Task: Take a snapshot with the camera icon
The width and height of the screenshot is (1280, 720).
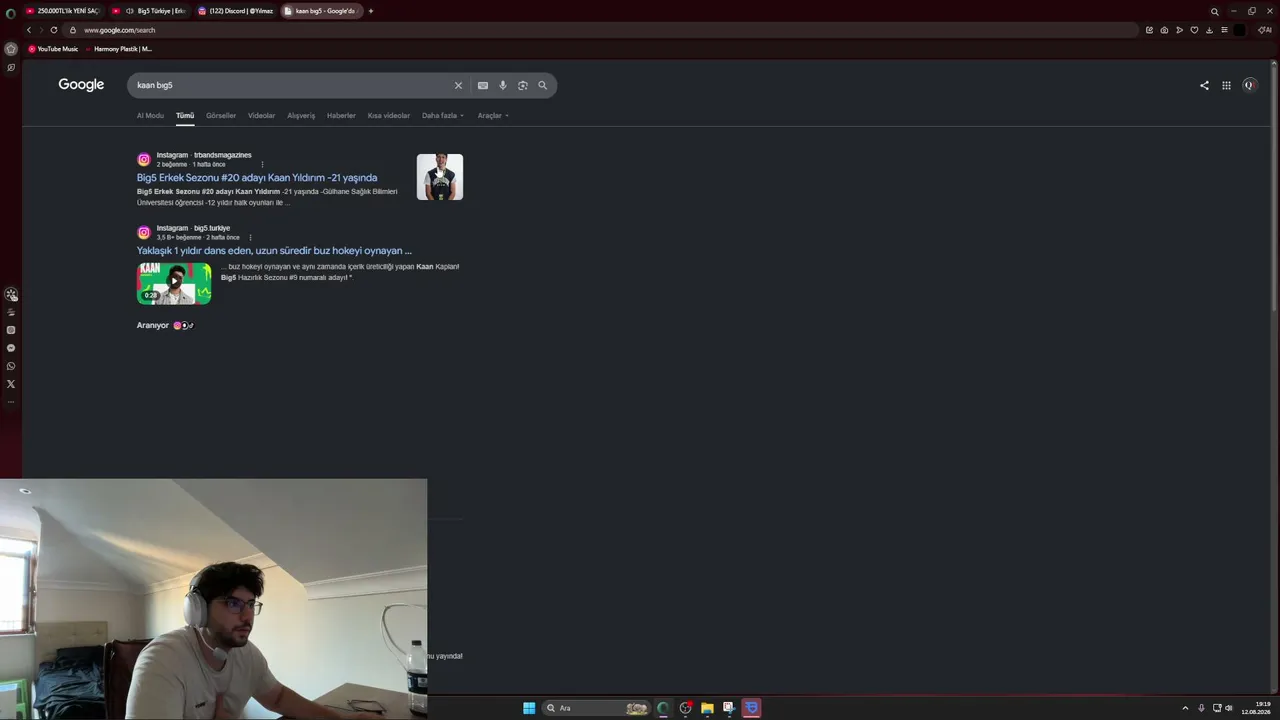Action: point(1164,30)
